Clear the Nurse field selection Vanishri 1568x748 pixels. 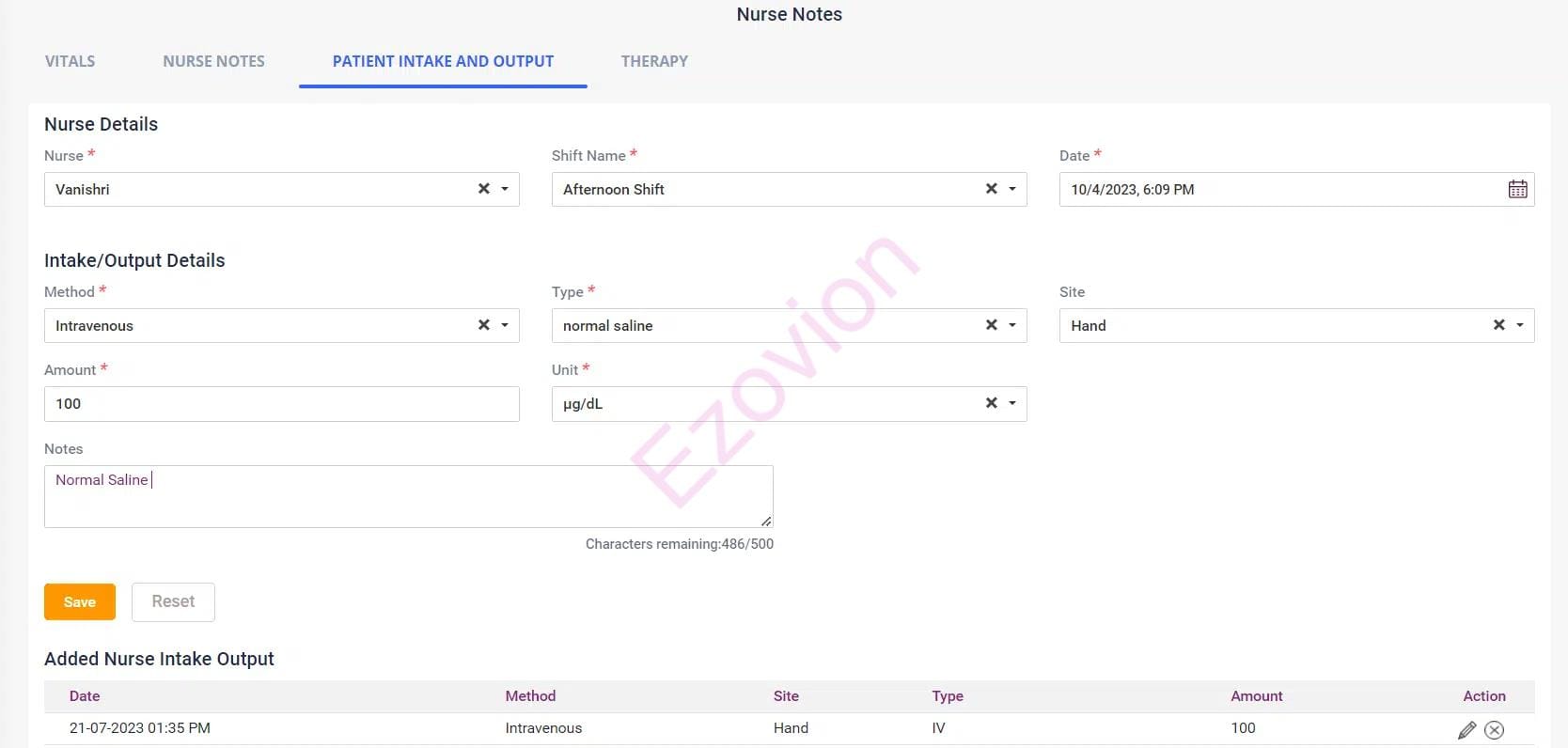pyautogui.click(x=484, y=189)
